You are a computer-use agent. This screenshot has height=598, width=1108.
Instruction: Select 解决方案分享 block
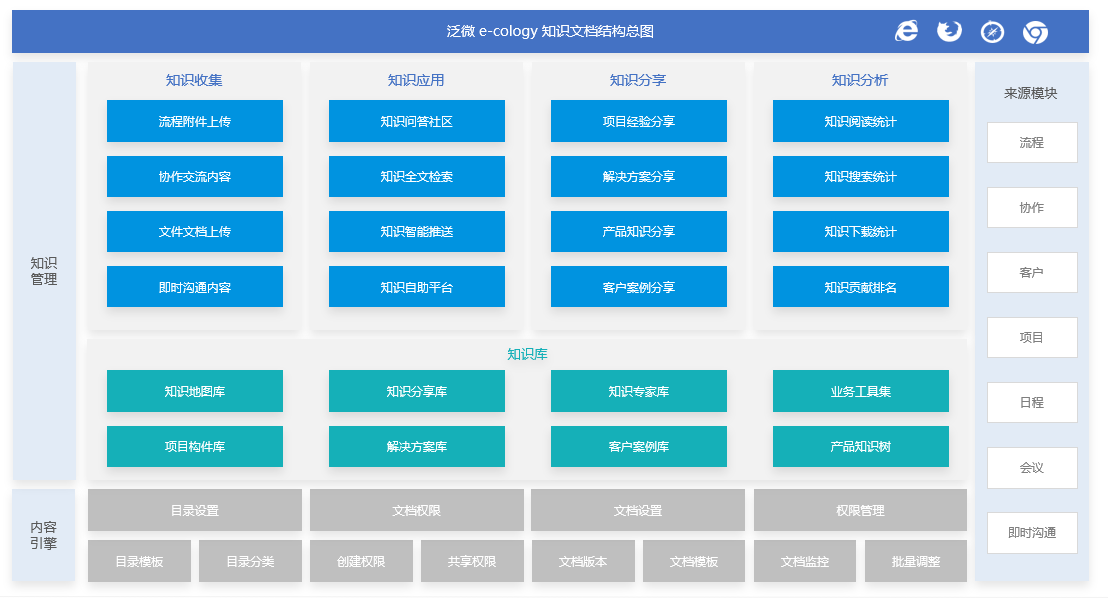point(639,176)
